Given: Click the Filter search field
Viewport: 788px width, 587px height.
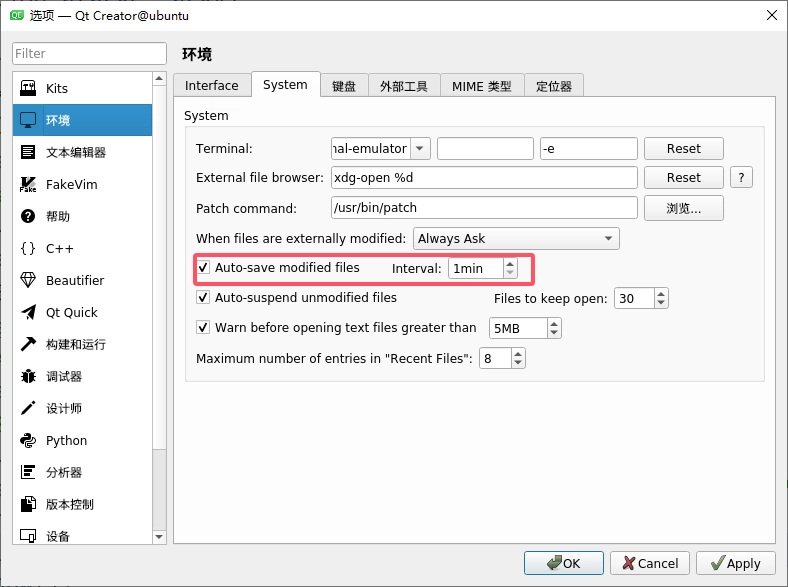Looking at the screenshot, I should [x=89, y=53].
